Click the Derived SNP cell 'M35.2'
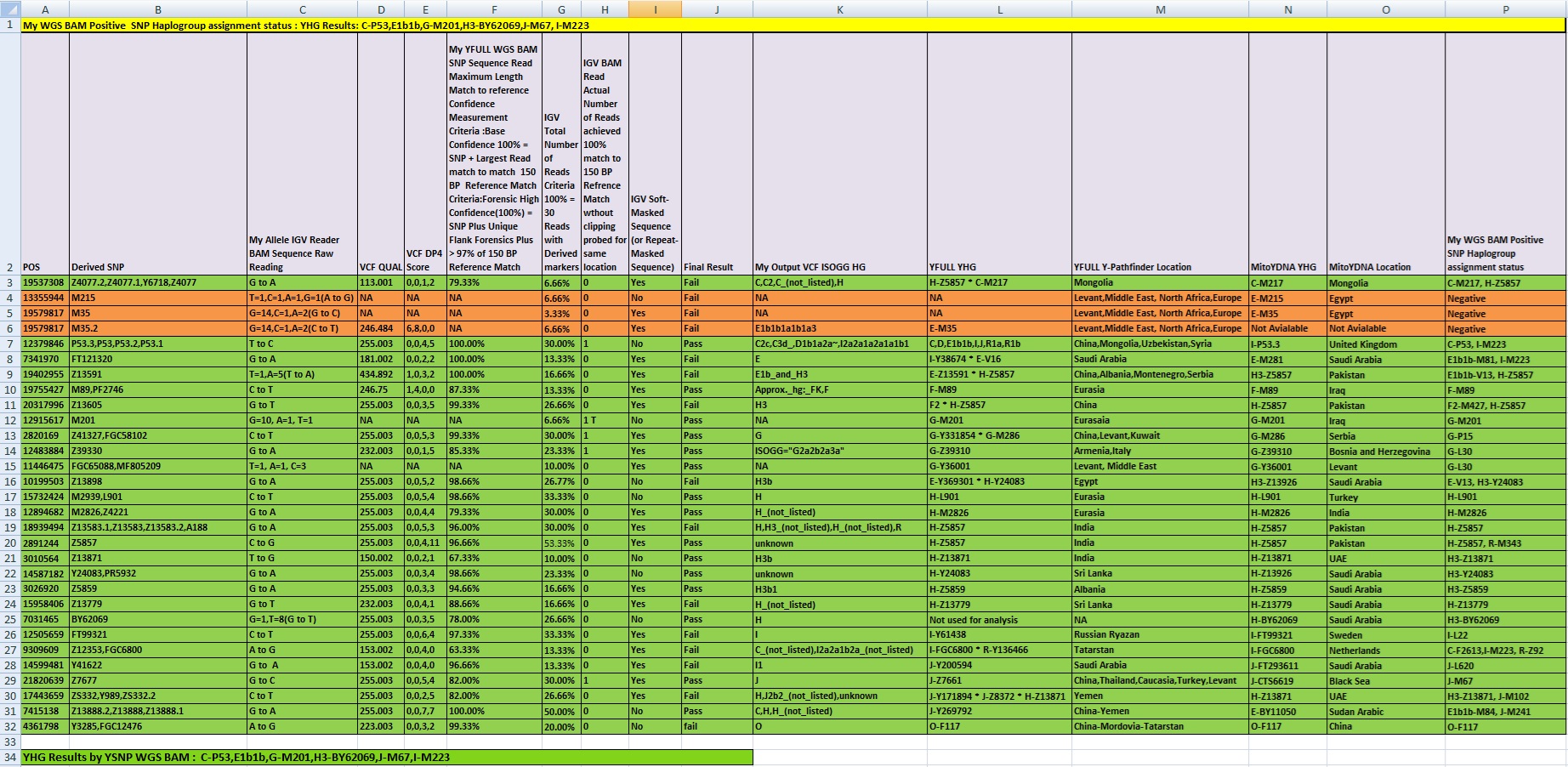The image size is (1568, 767). tap(158, 328)
